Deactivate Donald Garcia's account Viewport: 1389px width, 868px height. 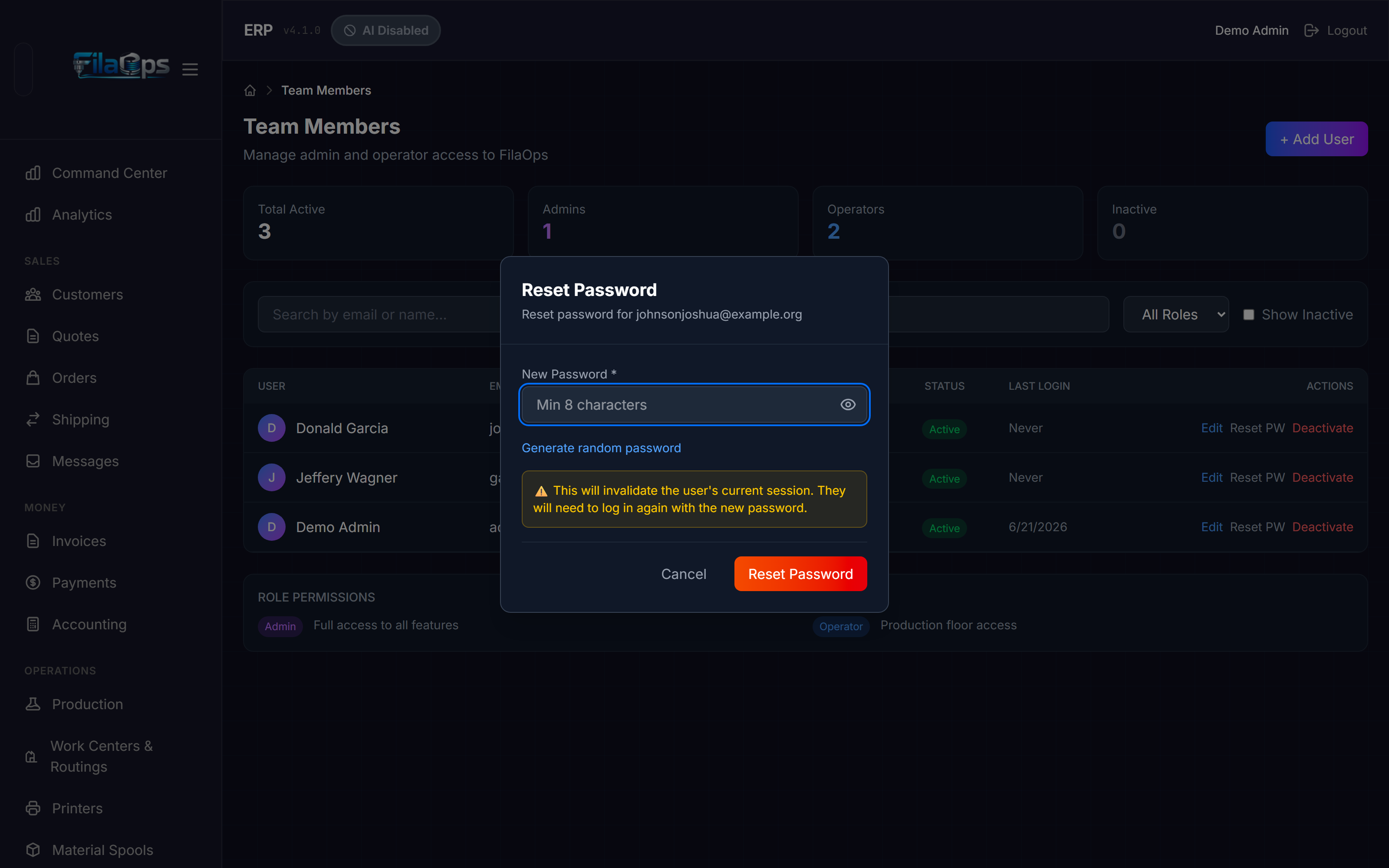tap(1323, 428)
